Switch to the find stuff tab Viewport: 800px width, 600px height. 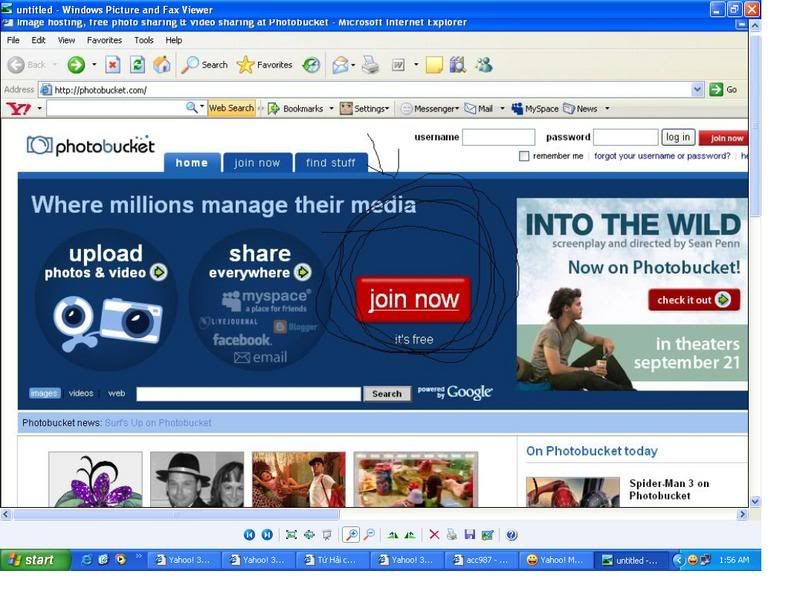point(331,163)
